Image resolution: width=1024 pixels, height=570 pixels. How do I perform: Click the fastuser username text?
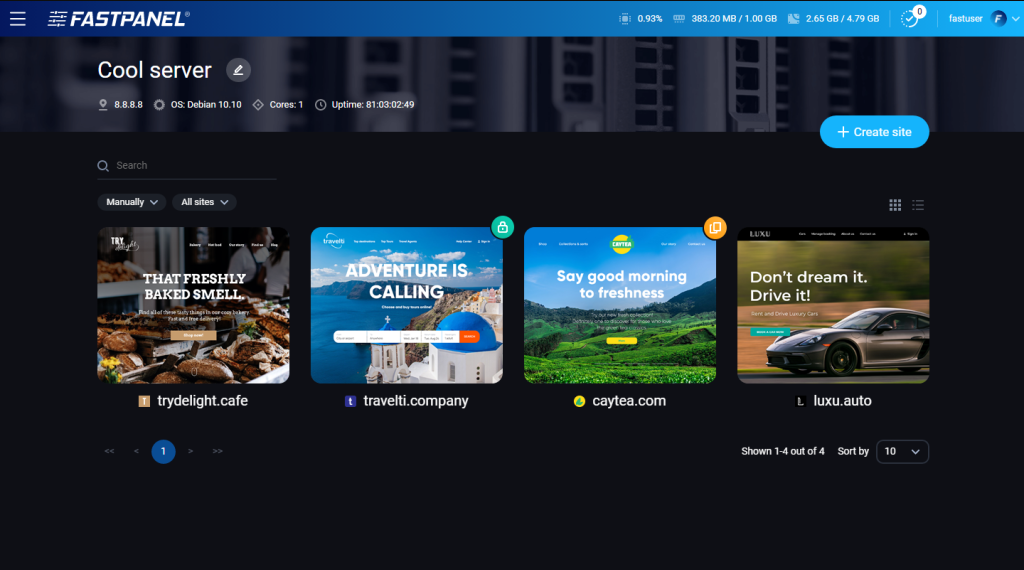965,19
